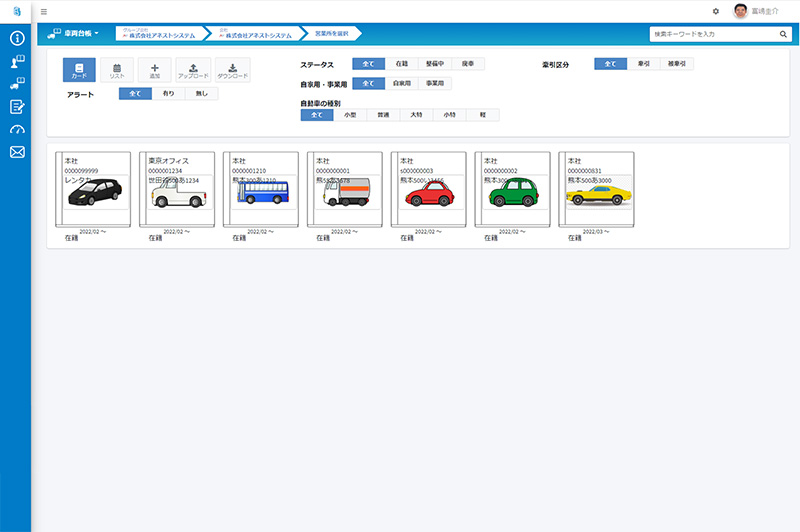This screenshot has height=532, width=800.
Task: Select 事業用 in the 自家用・事業用 filter
Action: point(435,83)
